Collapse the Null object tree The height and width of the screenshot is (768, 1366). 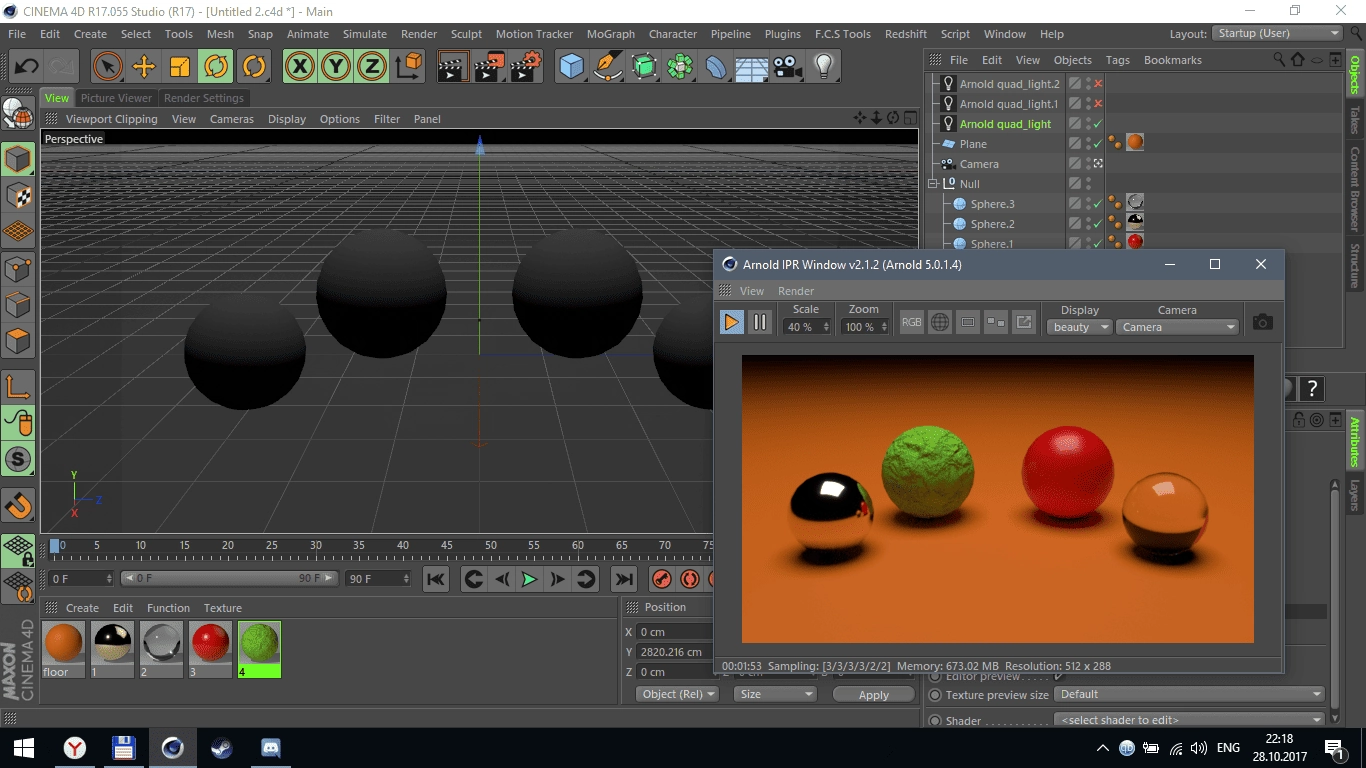point(933,184)
